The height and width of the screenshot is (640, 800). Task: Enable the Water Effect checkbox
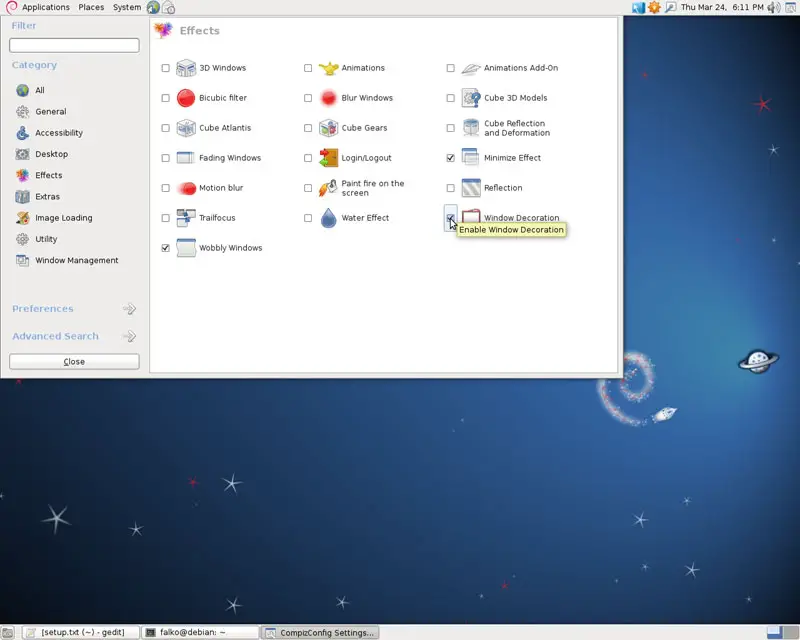(308, 218)
